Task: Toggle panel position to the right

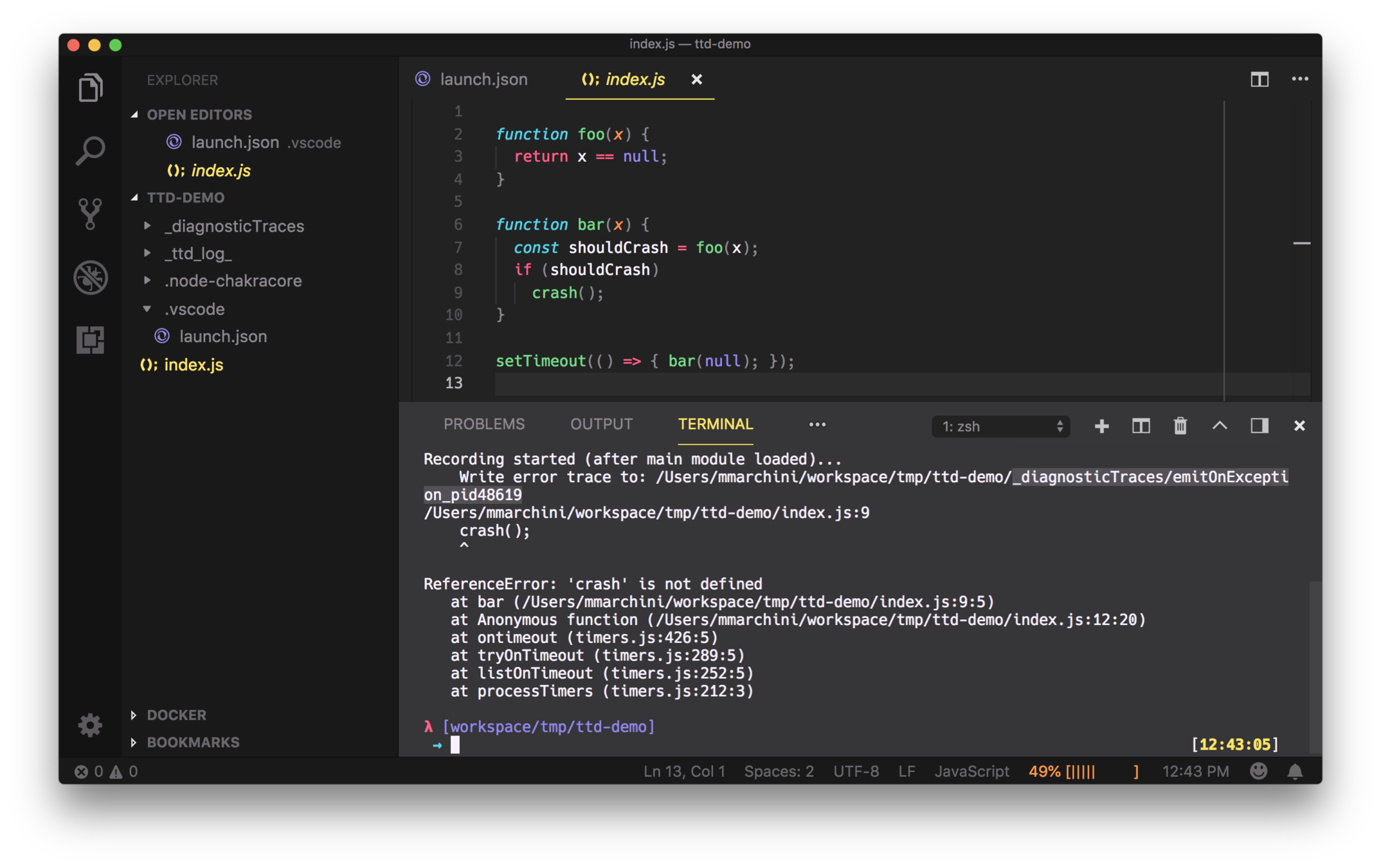Action: pyautogui.click(x=1259, y=426)
